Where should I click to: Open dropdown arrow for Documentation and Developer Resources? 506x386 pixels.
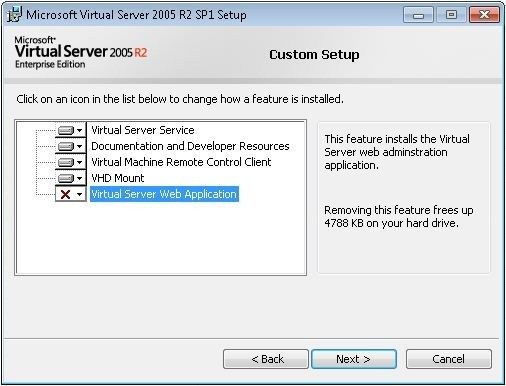[x=79, y=146]
